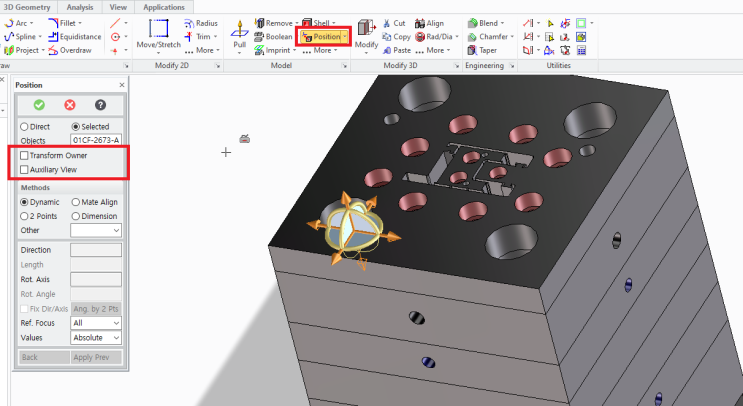
Task: Confirm Position with green check
Action: click(x=39, y=105)
